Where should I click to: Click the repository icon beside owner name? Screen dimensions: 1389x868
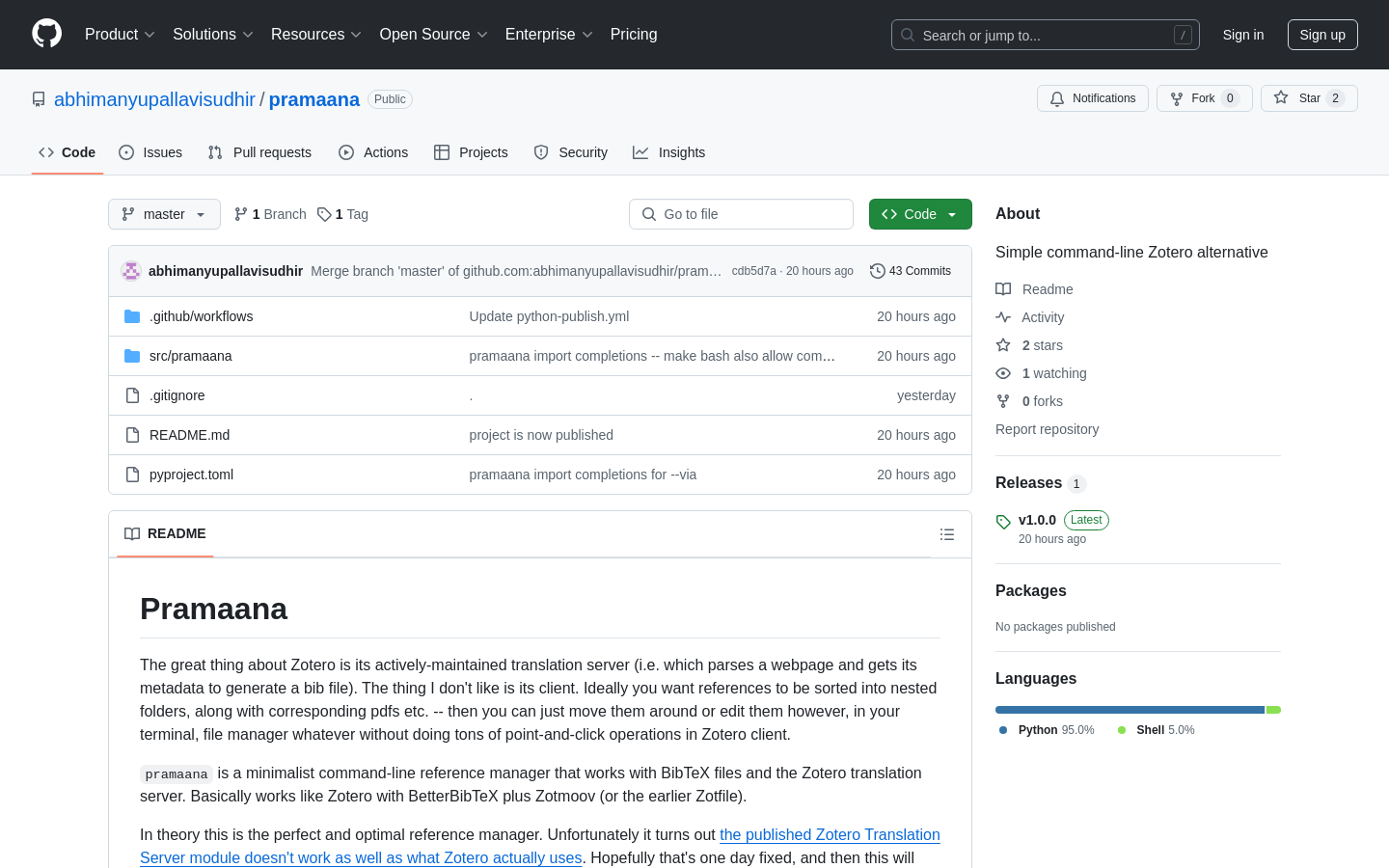39,99
